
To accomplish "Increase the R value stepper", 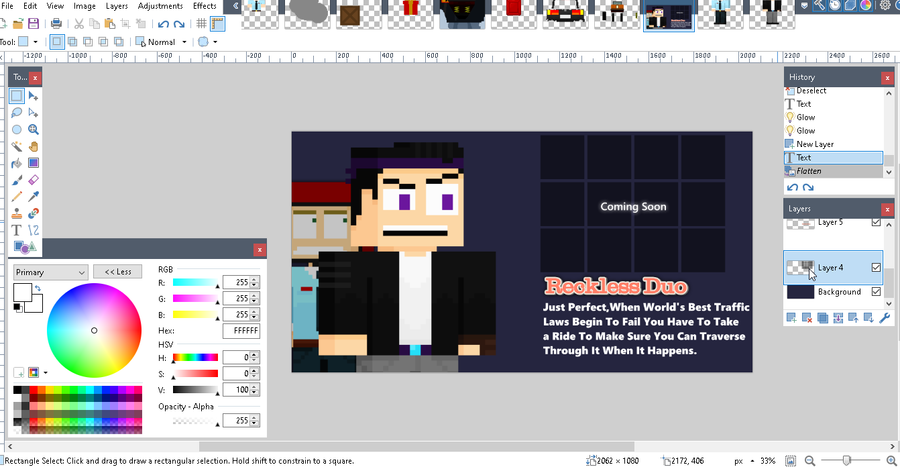I will pos(255,279).
